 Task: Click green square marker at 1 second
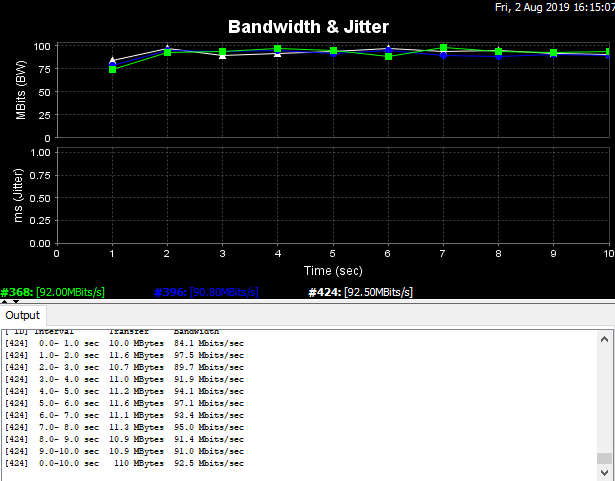(112, 69)
